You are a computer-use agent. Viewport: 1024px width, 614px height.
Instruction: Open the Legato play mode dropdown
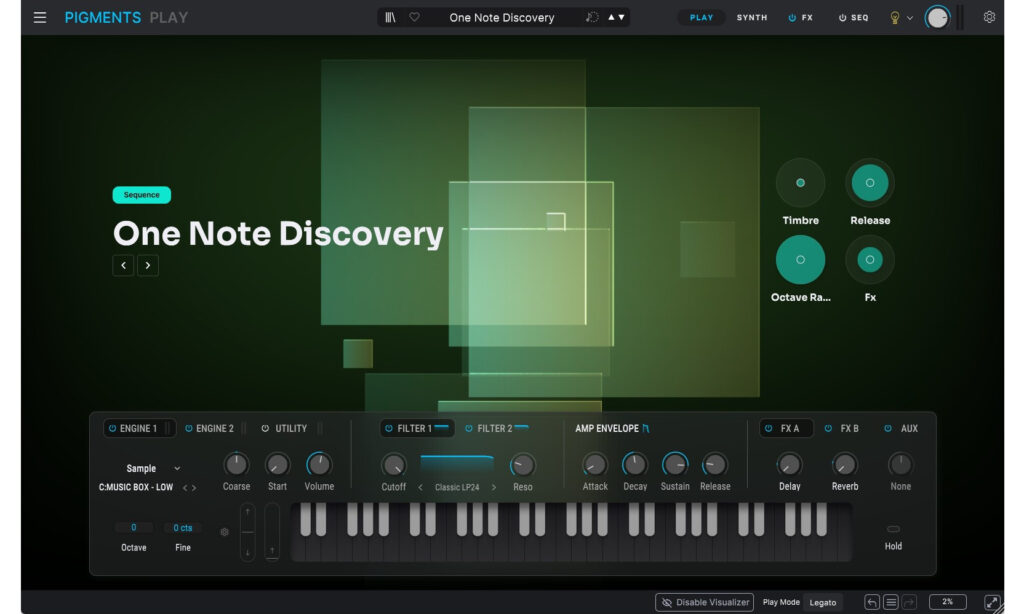(823, 602)
